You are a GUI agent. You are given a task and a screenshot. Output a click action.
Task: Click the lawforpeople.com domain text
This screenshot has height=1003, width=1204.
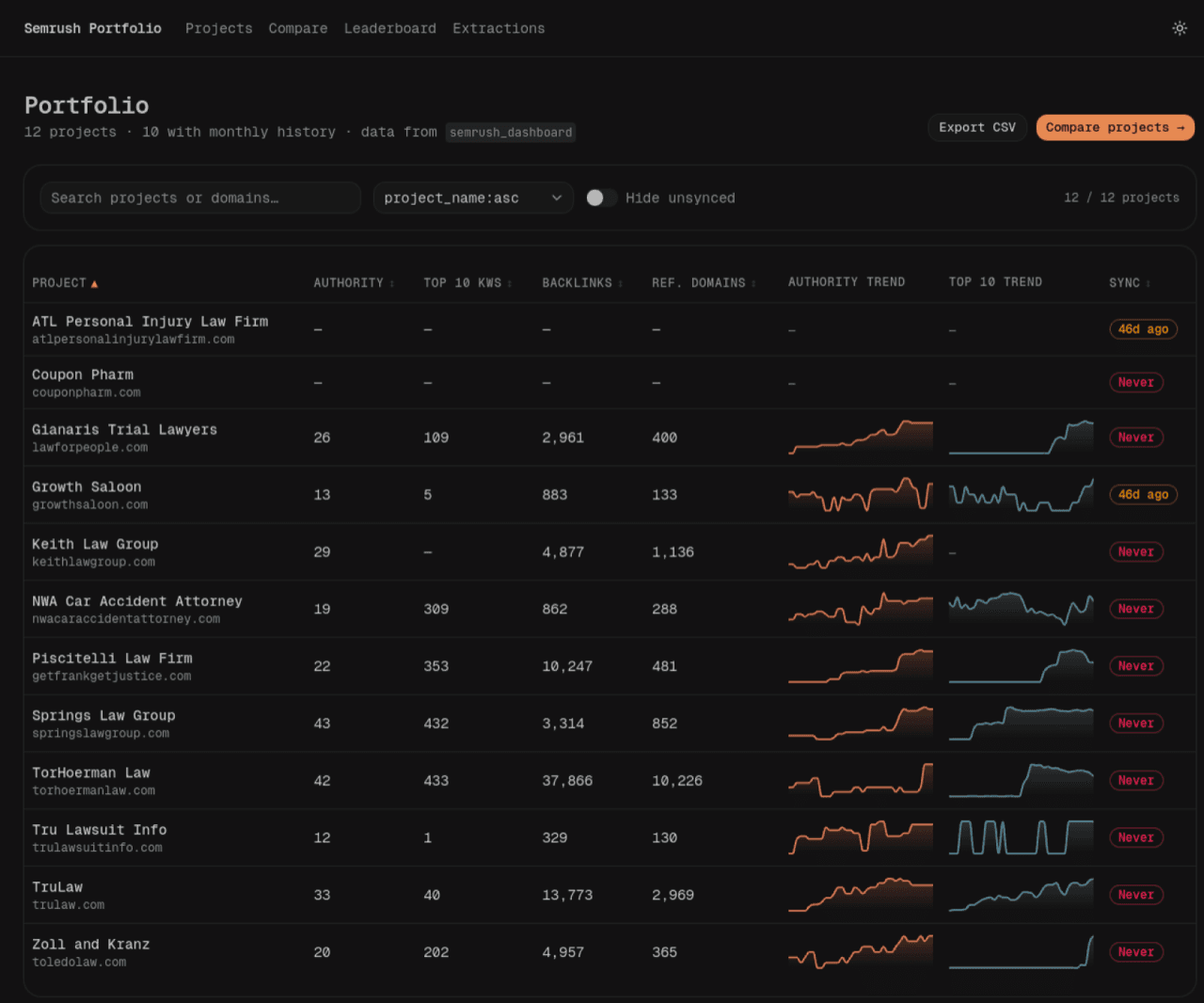89,448
